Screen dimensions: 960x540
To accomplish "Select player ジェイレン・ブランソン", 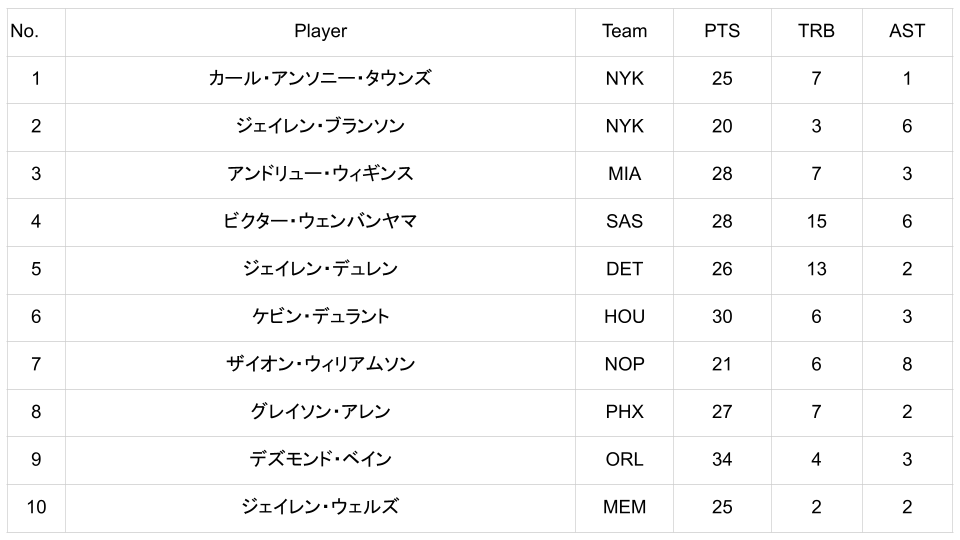I will click(320, 126).
